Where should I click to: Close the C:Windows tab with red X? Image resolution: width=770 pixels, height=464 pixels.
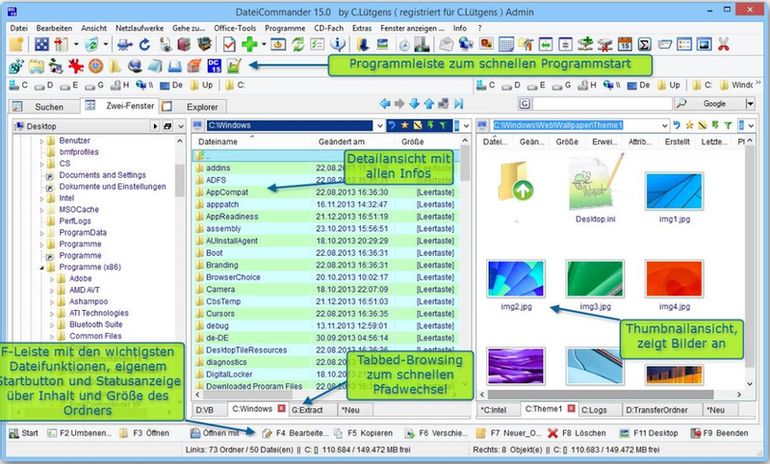point(281,409)
